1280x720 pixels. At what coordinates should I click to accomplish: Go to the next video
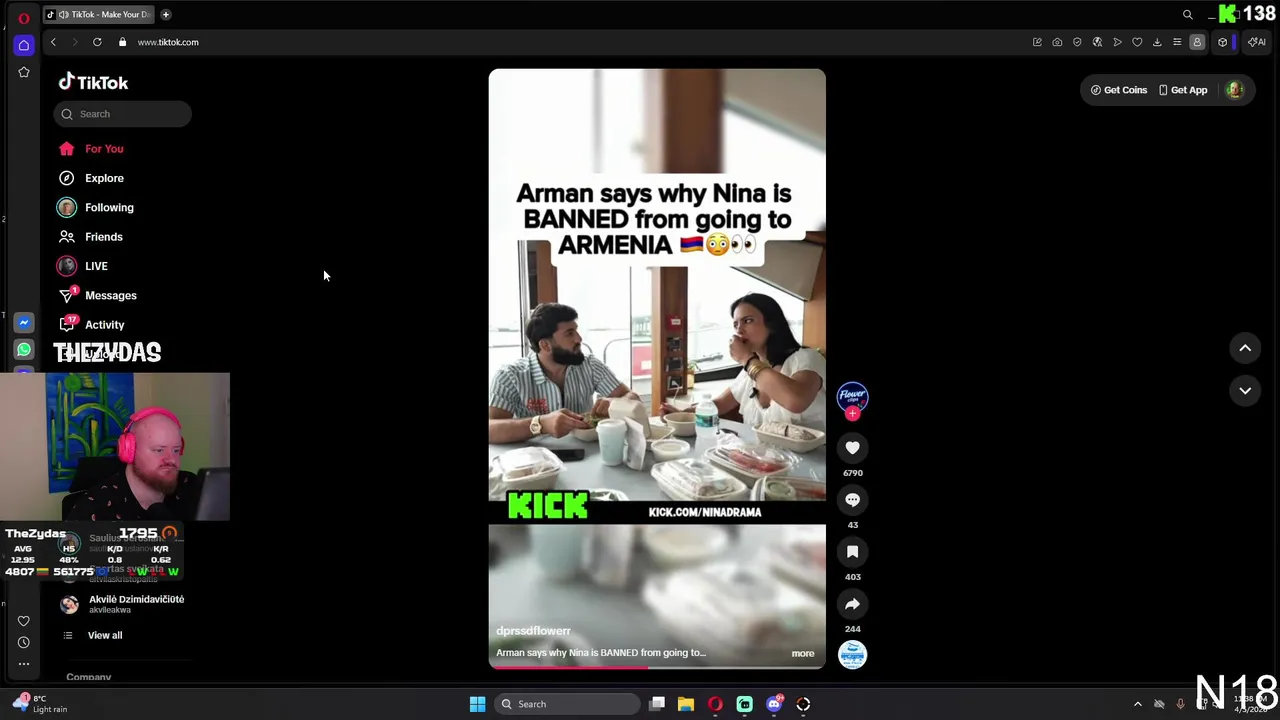(1245, 391)
